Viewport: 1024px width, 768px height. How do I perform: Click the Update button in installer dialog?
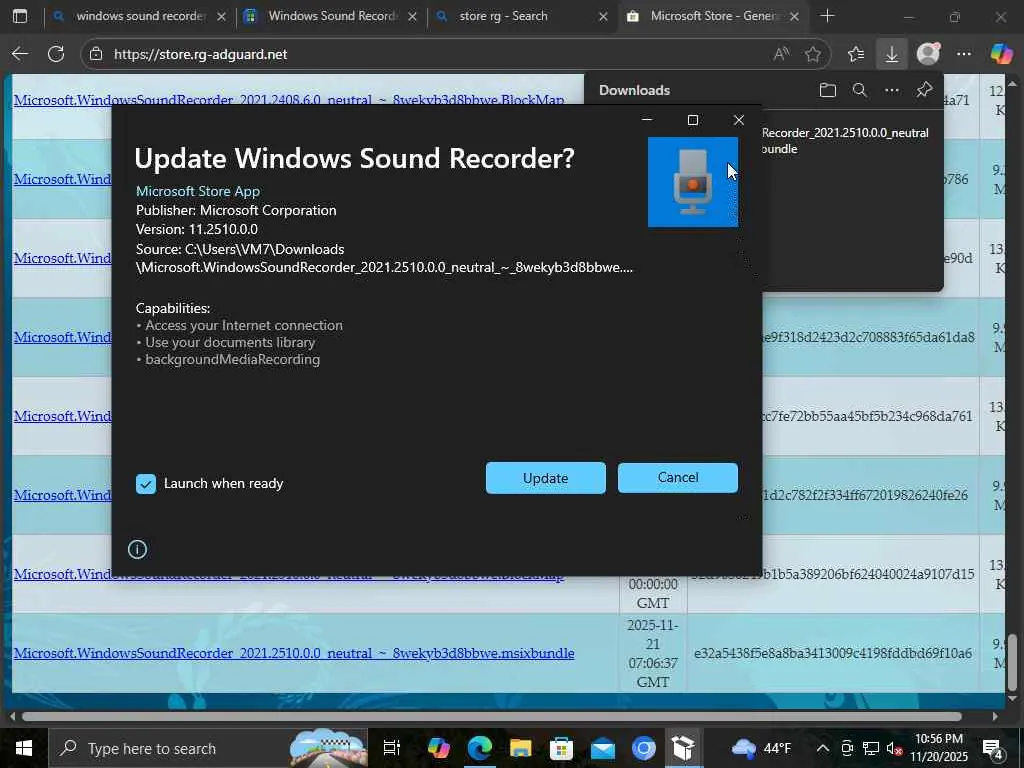(x=545, y=478)
